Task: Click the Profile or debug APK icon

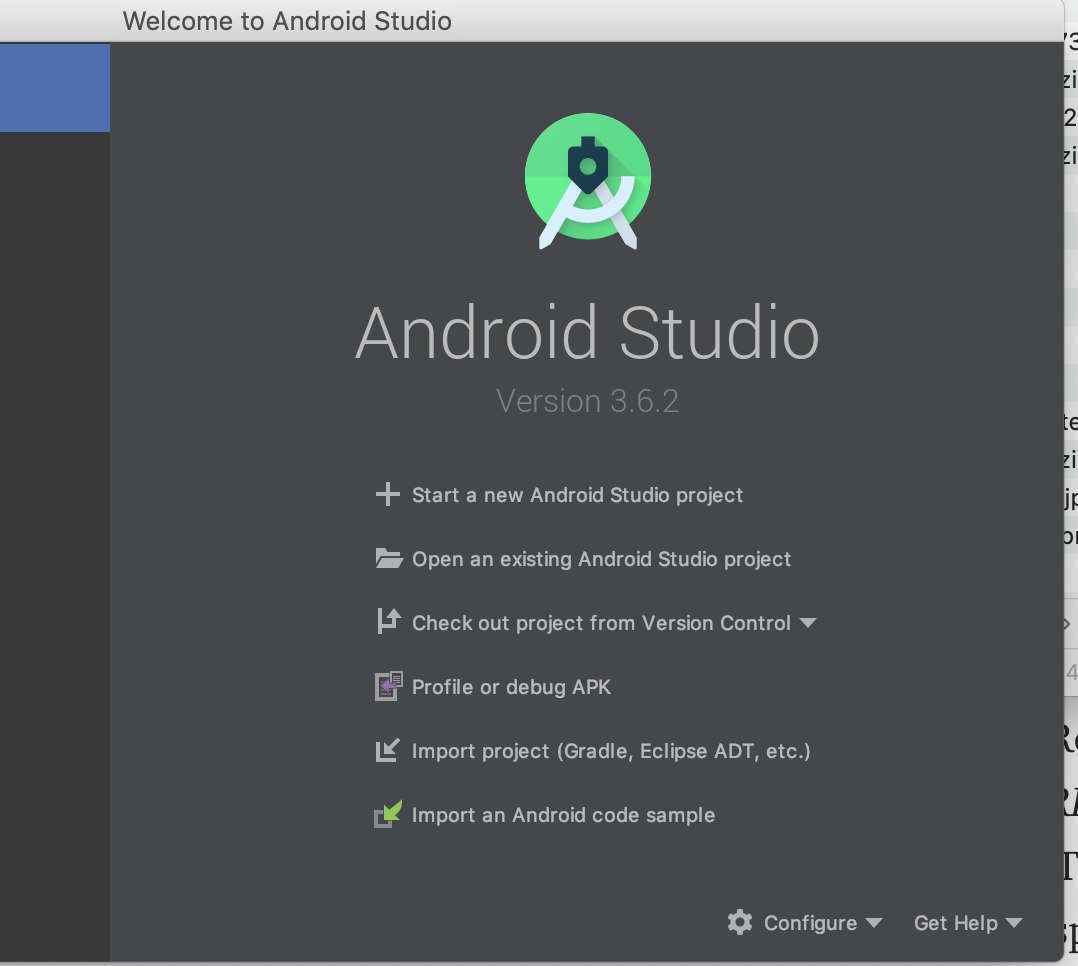Action: (x=388, y=686)
